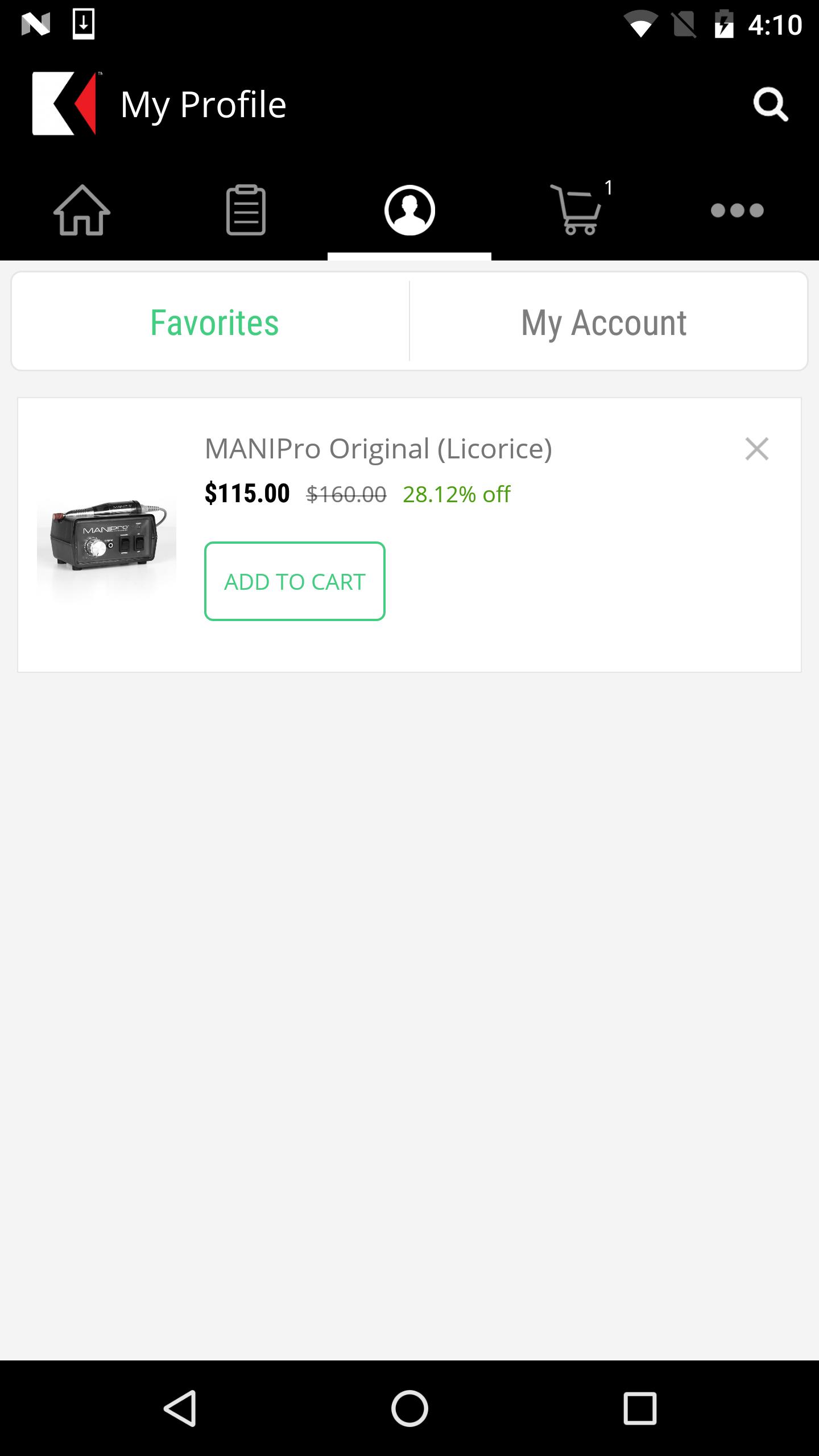Open MANIPro Original (Licorice) product title
The width and height of the screenshot is (819, 1456).
(x=378, y=449)
